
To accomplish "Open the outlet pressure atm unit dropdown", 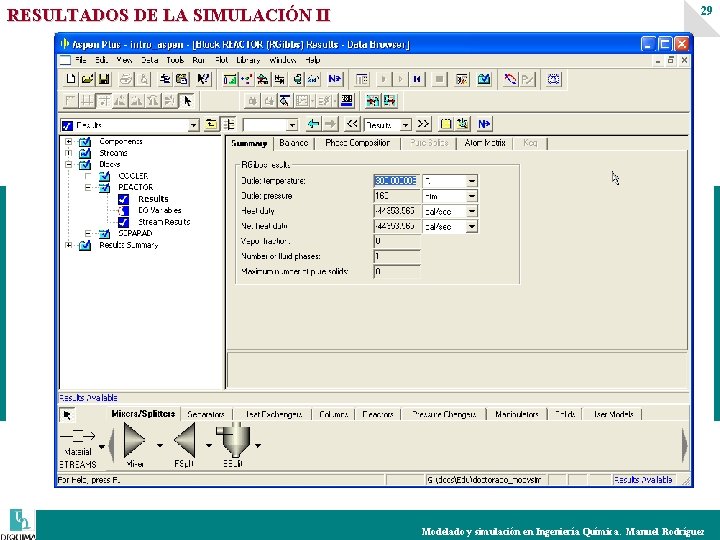I will pos(472,196).
